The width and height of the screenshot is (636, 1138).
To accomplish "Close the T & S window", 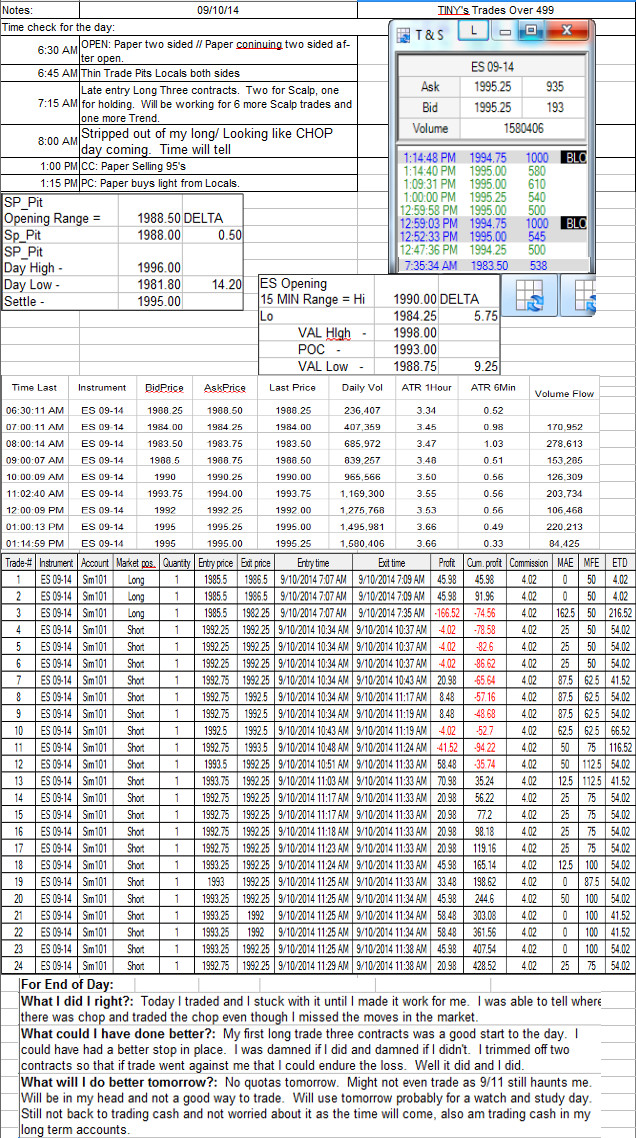I will pos(567,30).
